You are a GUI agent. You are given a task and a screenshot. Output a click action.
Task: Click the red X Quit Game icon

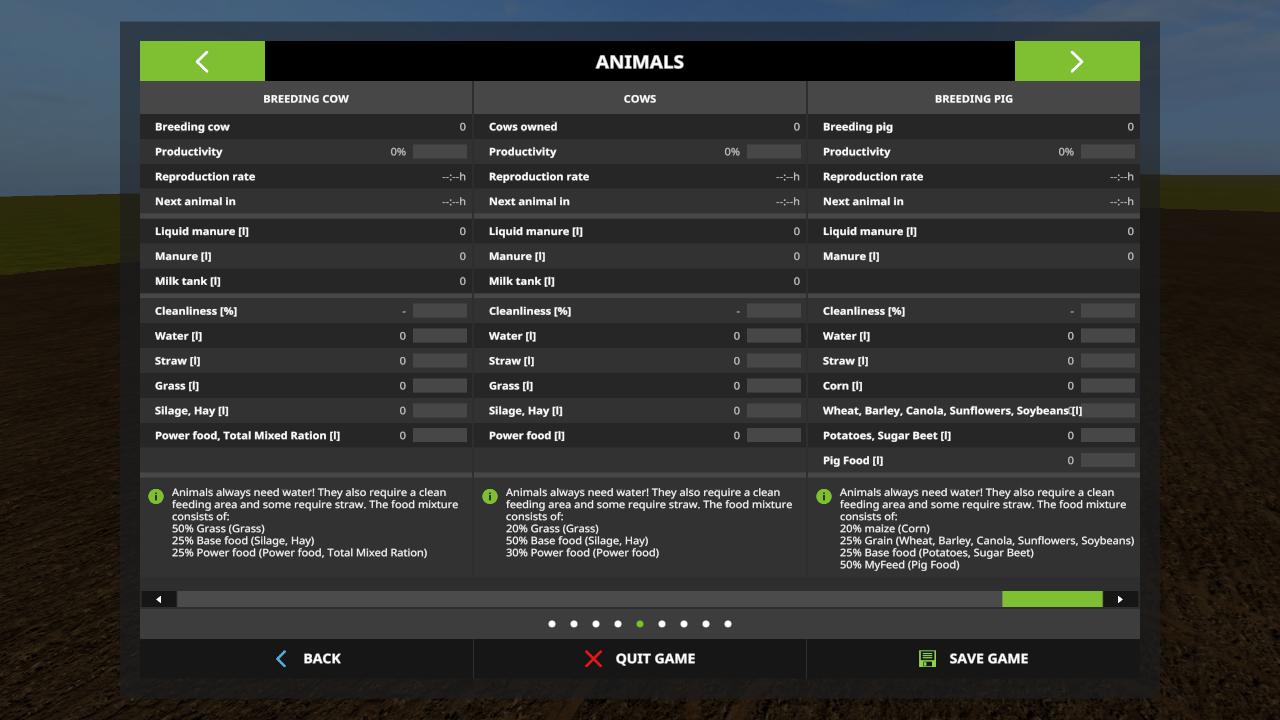(x=594, y=658)
